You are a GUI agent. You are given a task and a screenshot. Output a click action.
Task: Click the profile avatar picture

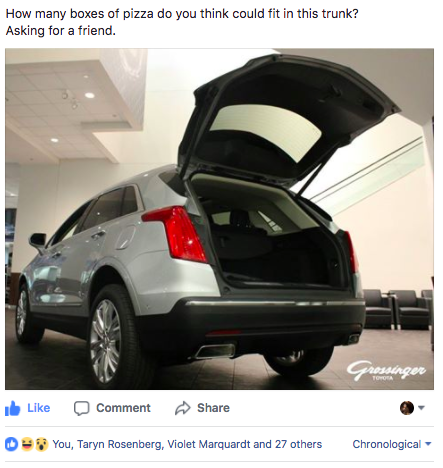click(x=407, y=408)
